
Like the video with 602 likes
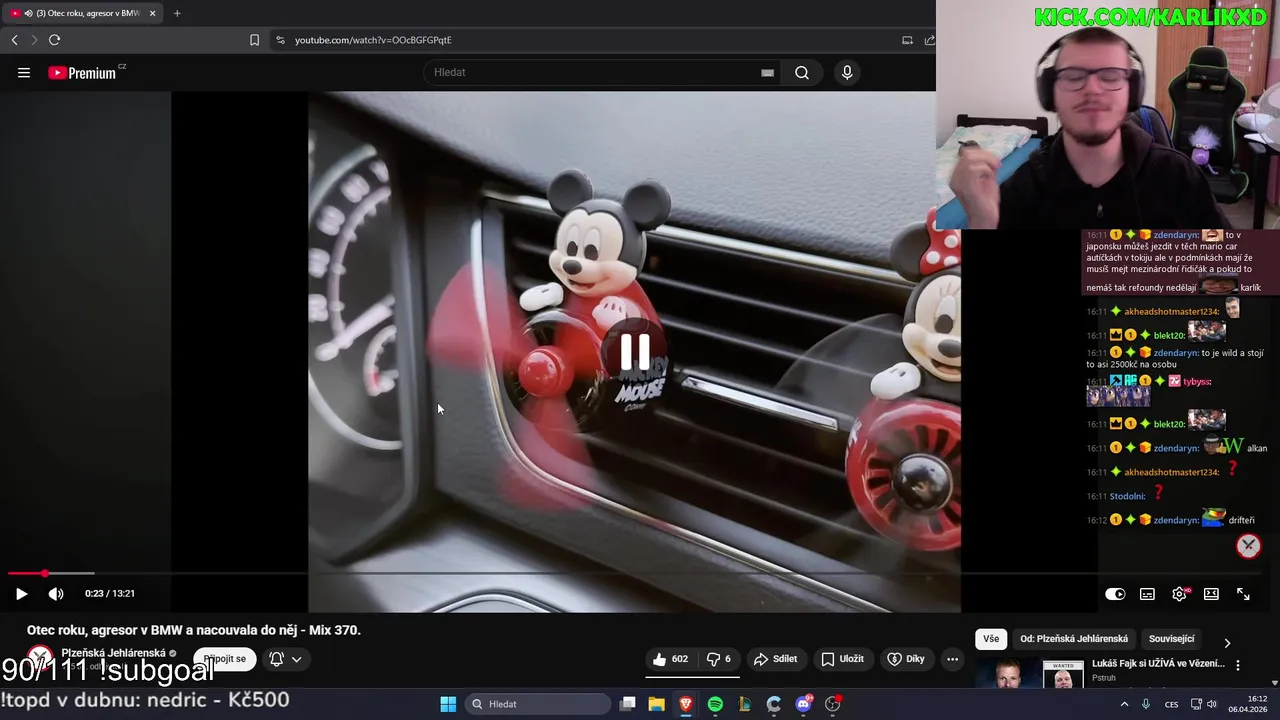(671, 659)
